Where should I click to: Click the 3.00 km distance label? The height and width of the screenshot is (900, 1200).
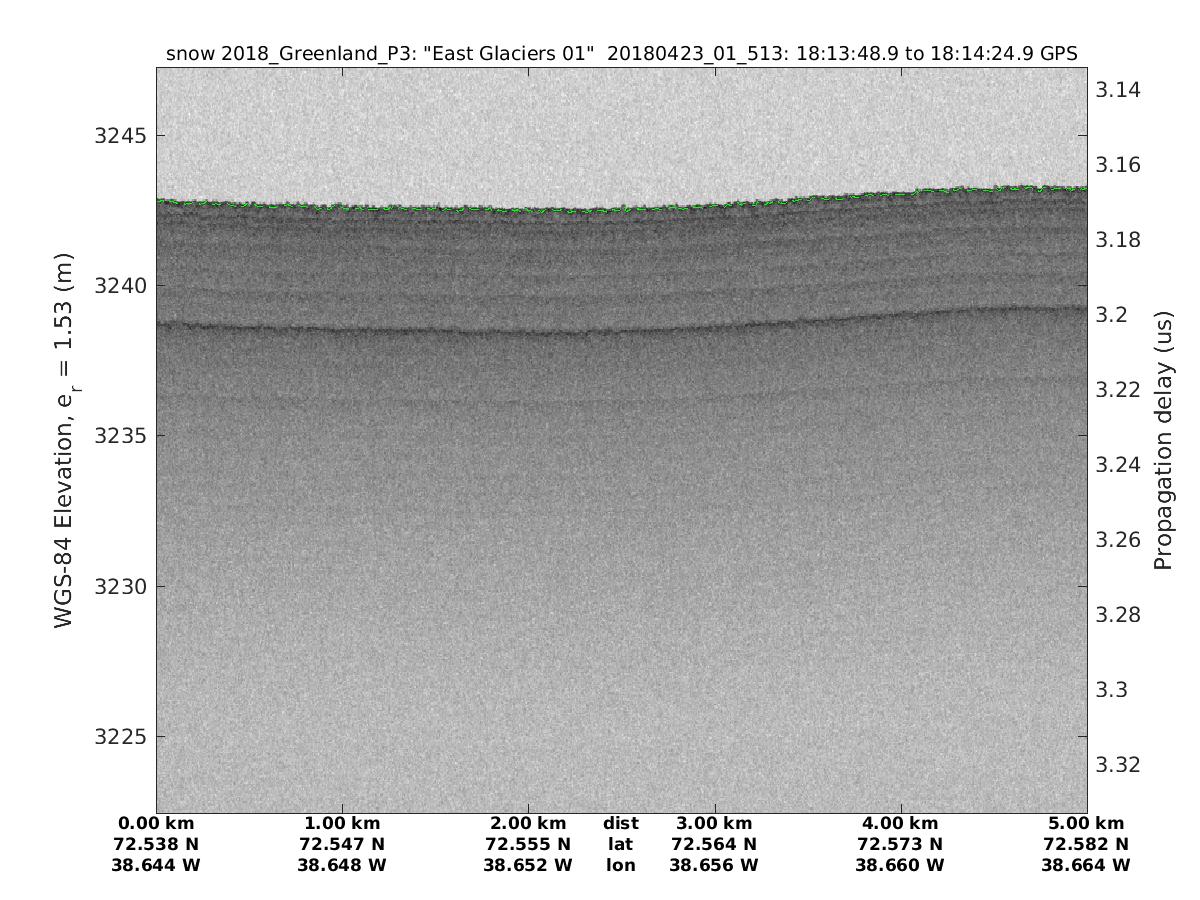click(714, 823)
